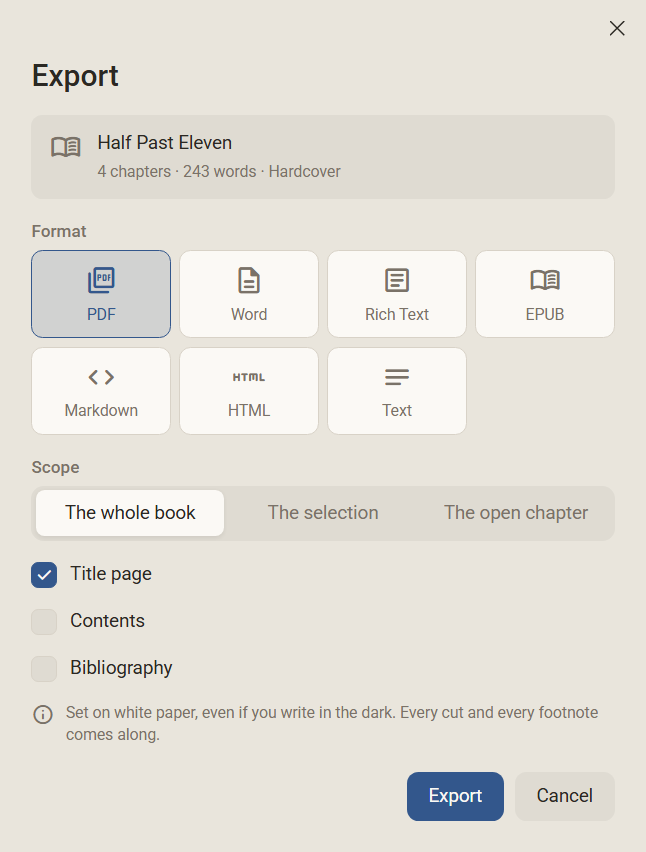Viewport: 646px width, 852px height.
Task: Select the HTML format icon
Action: [x=249, y=377]
